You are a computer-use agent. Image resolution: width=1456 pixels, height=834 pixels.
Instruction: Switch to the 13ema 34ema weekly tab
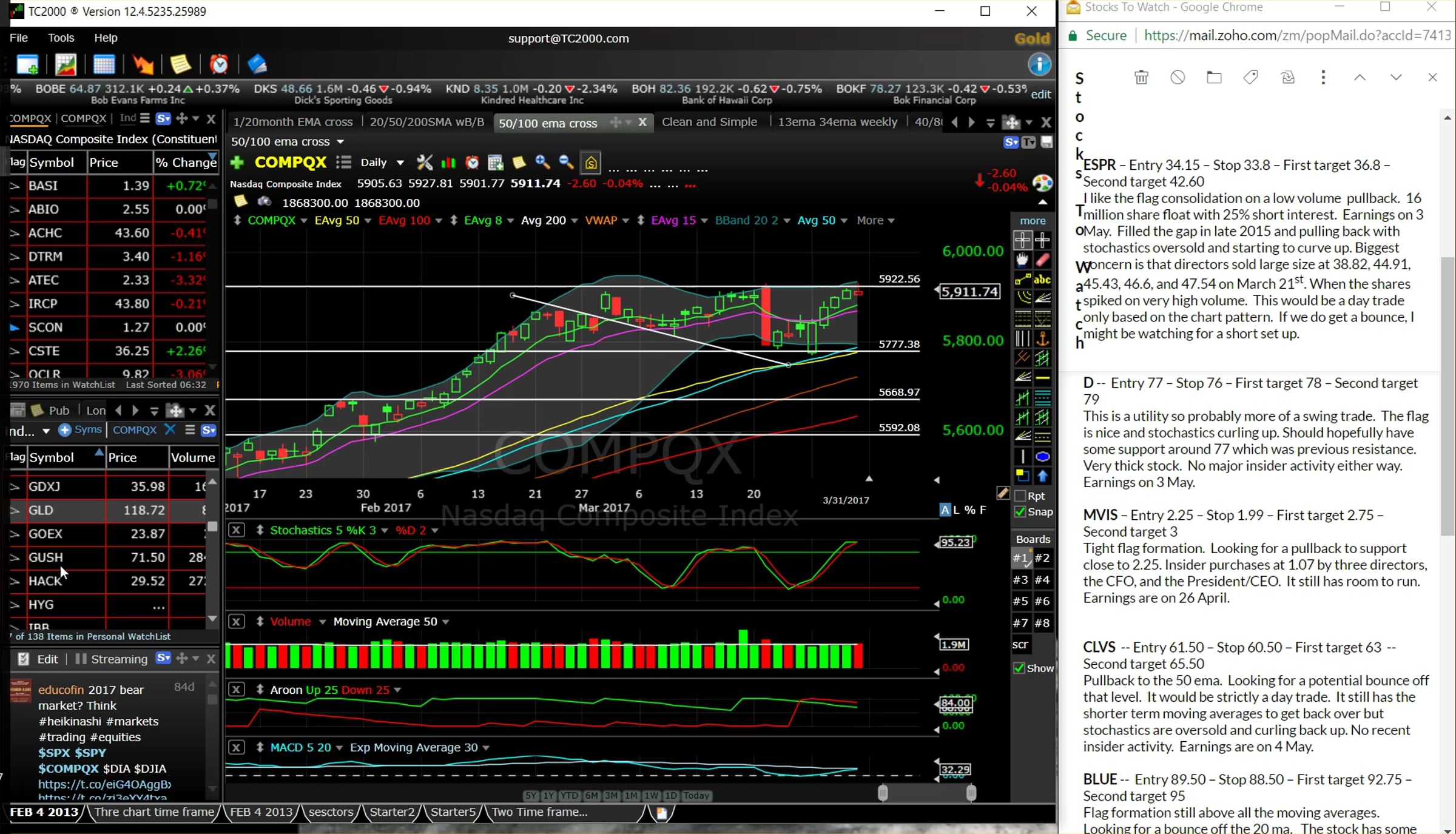(837, 122)
